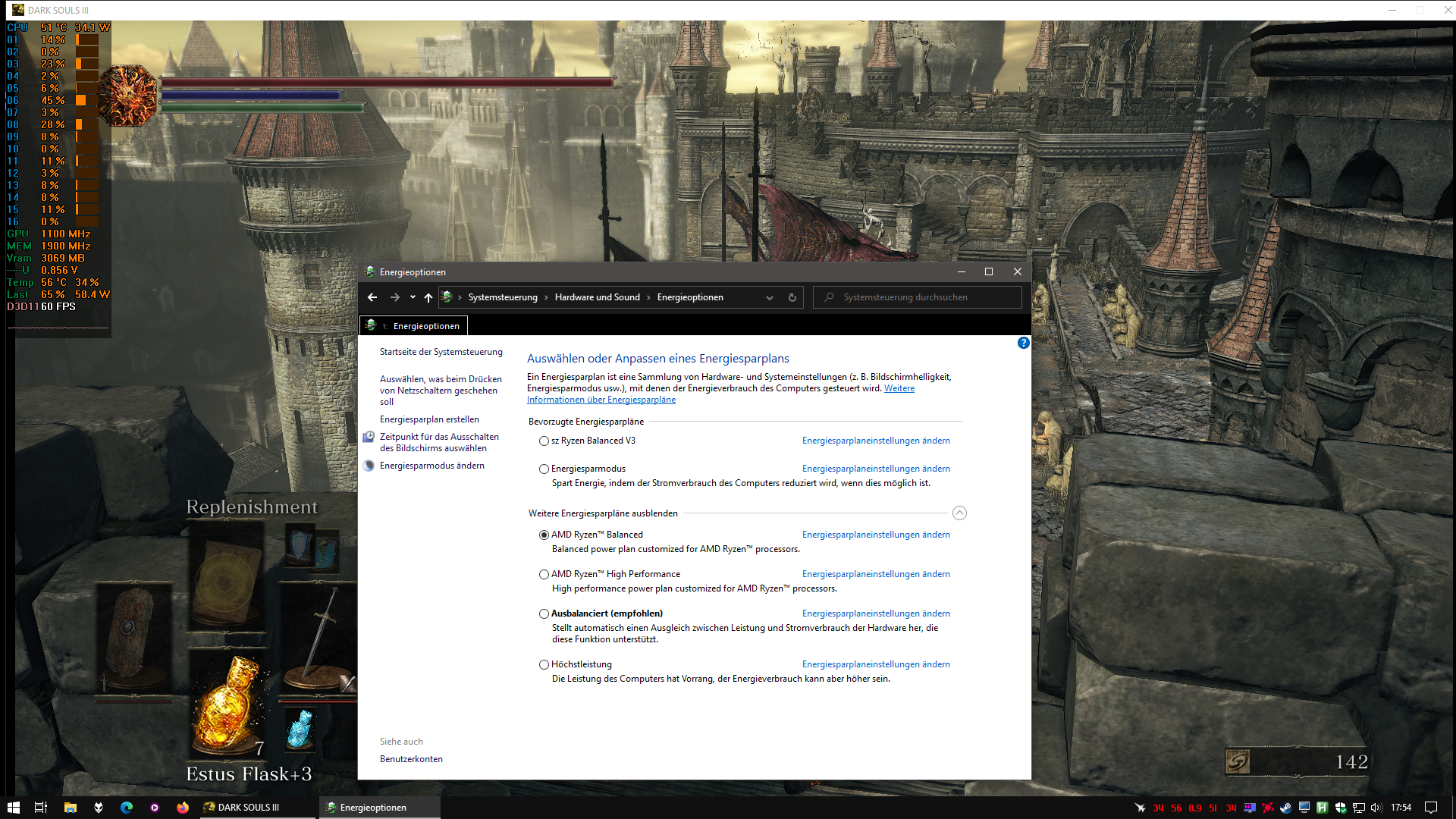Refresh the Energieoptionen address bar
This screenshot has width=1456, height=819.
(792, 297)
